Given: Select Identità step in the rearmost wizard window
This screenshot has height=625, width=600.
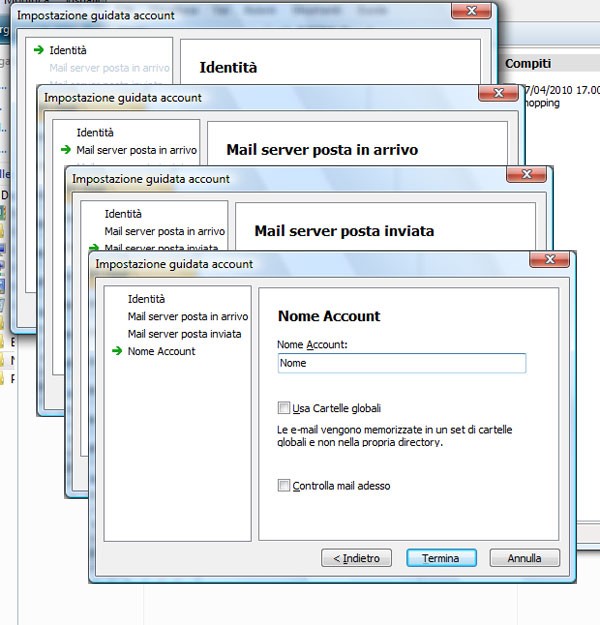Looking at the screenshot, I should (68, 49).
